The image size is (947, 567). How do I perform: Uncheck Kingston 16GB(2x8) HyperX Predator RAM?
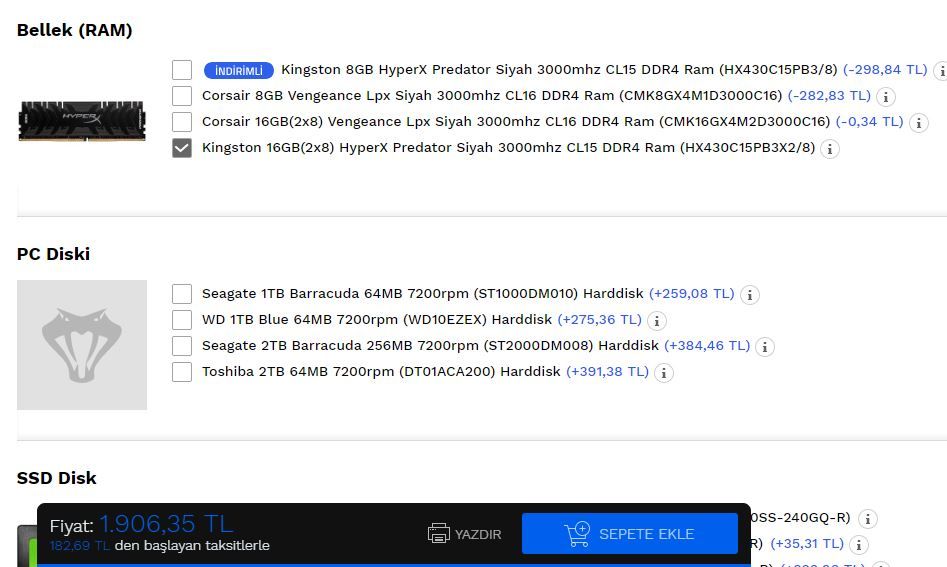(x=182, y=148)
